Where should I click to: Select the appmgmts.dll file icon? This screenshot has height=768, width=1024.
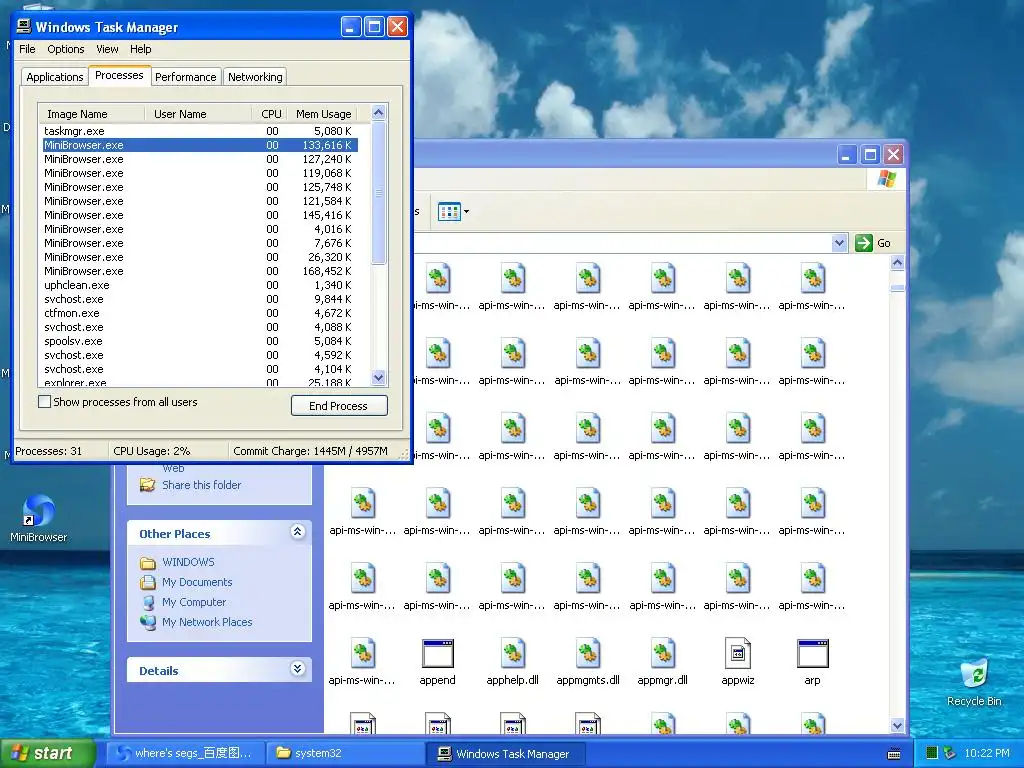pyautogui.click(x=588, y=654)
